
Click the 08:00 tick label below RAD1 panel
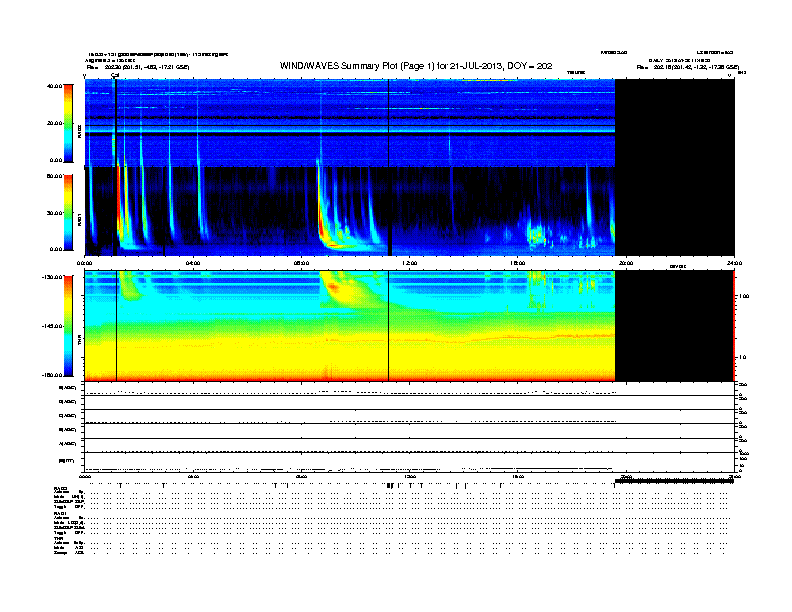pos(301,263)
